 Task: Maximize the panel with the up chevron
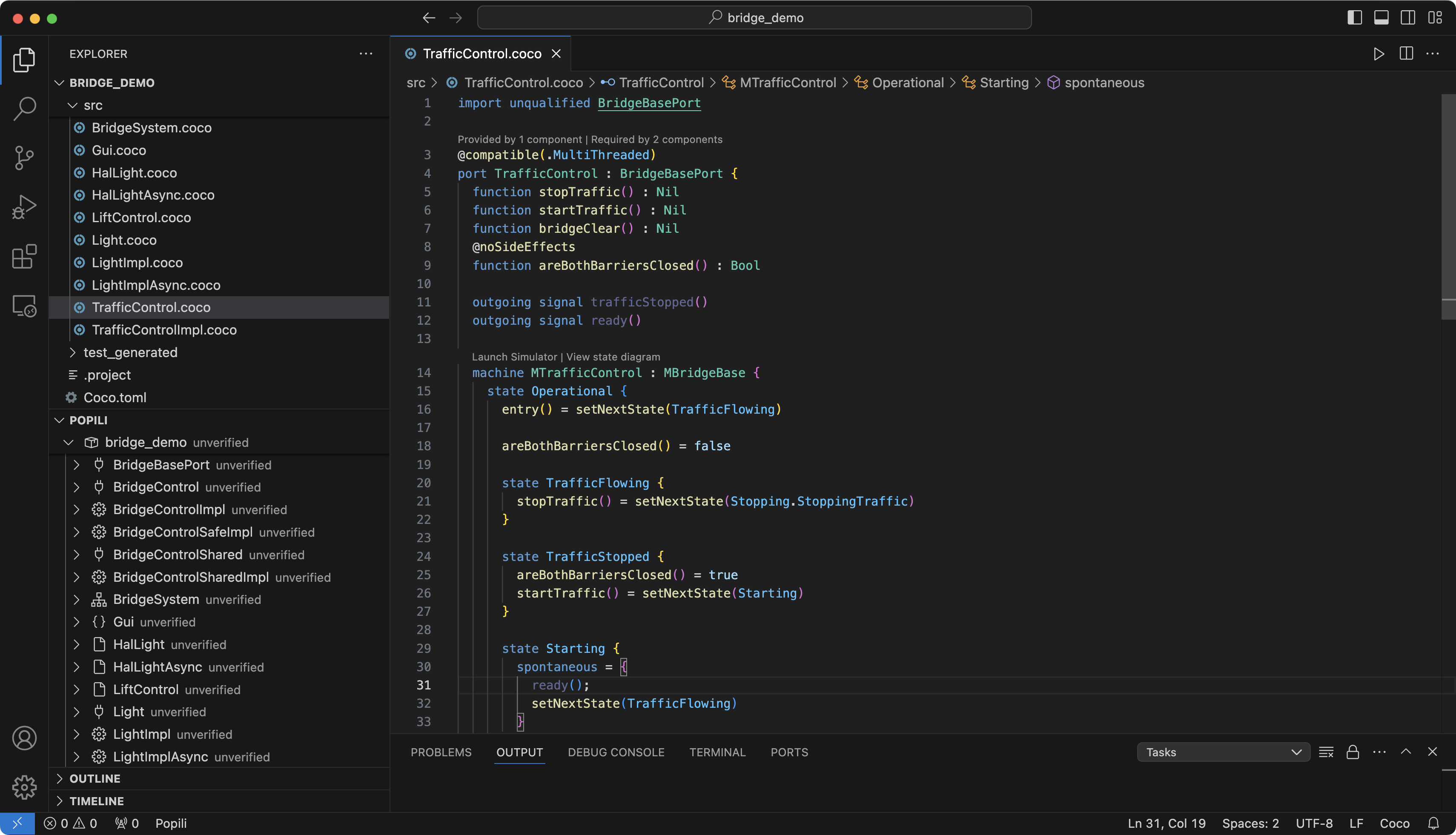(x=1405, y=752)
